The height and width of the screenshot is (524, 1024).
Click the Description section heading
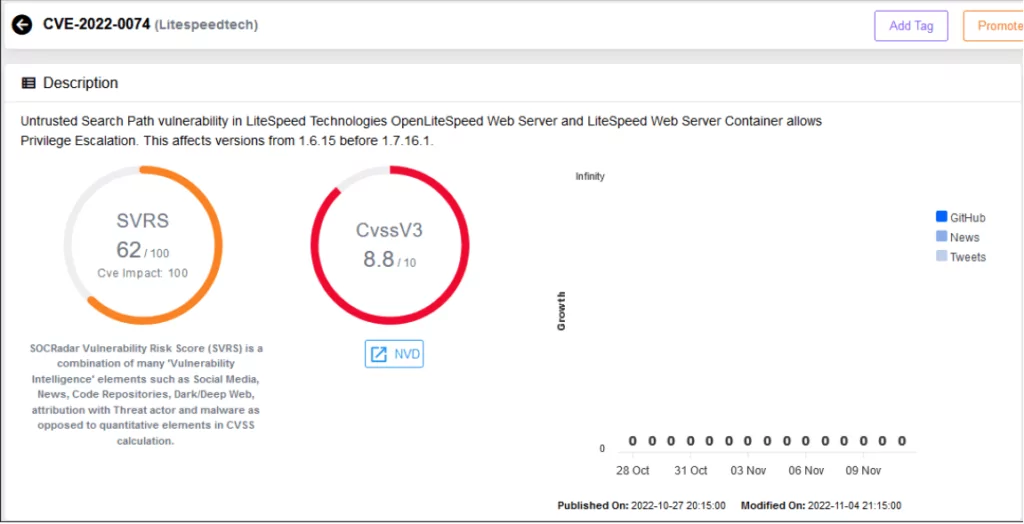click(x=81, y=83)
